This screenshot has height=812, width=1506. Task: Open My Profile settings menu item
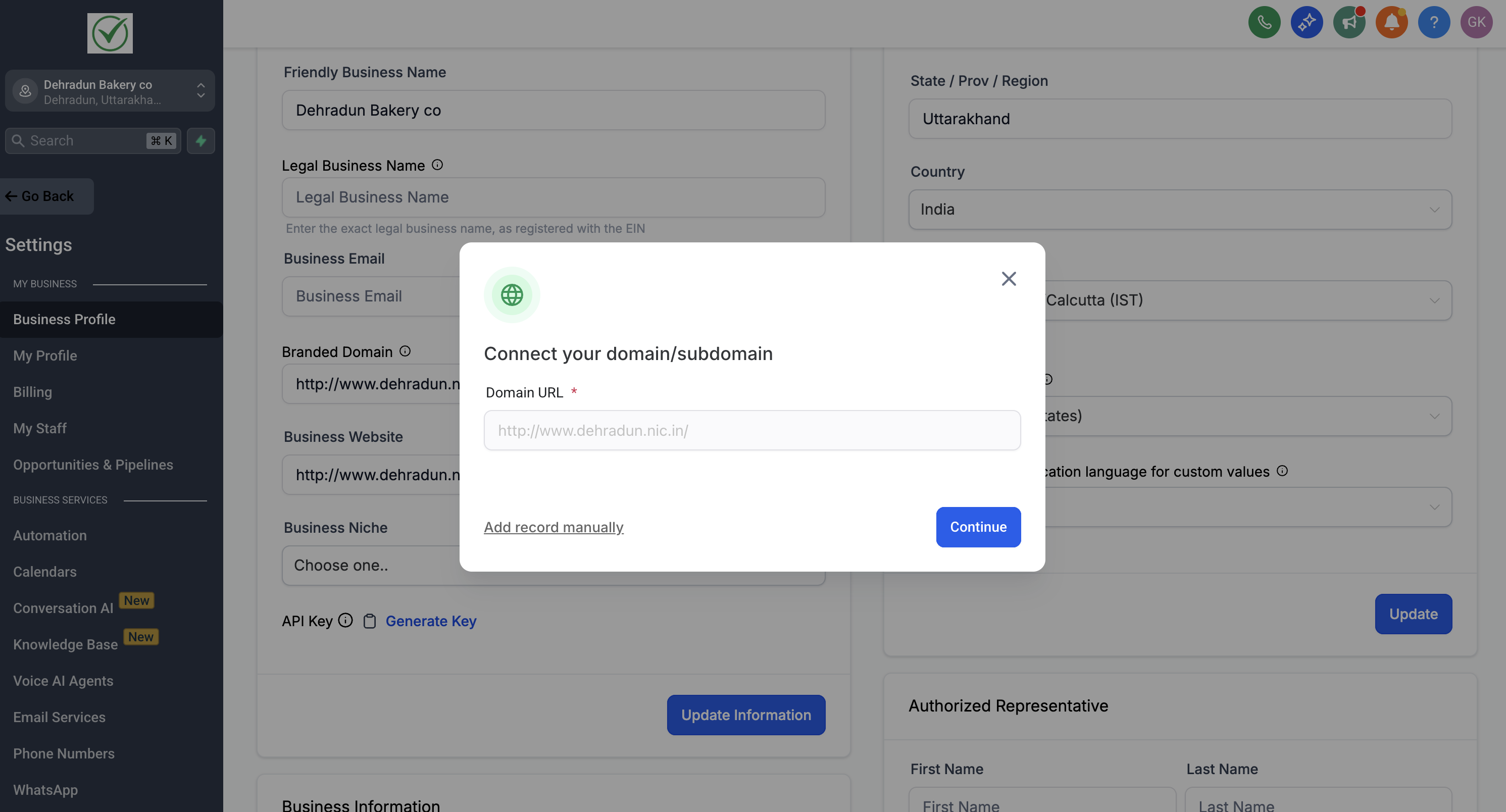(x=45, y=356)
